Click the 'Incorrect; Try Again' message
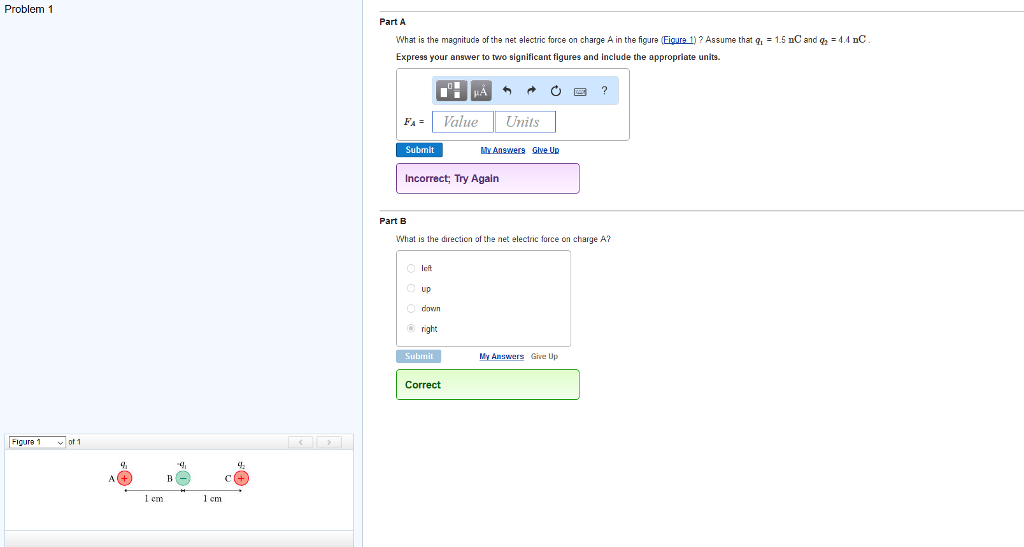Image resolution: width=1024 pixels, height=547 pixels. tap(488, 178)
